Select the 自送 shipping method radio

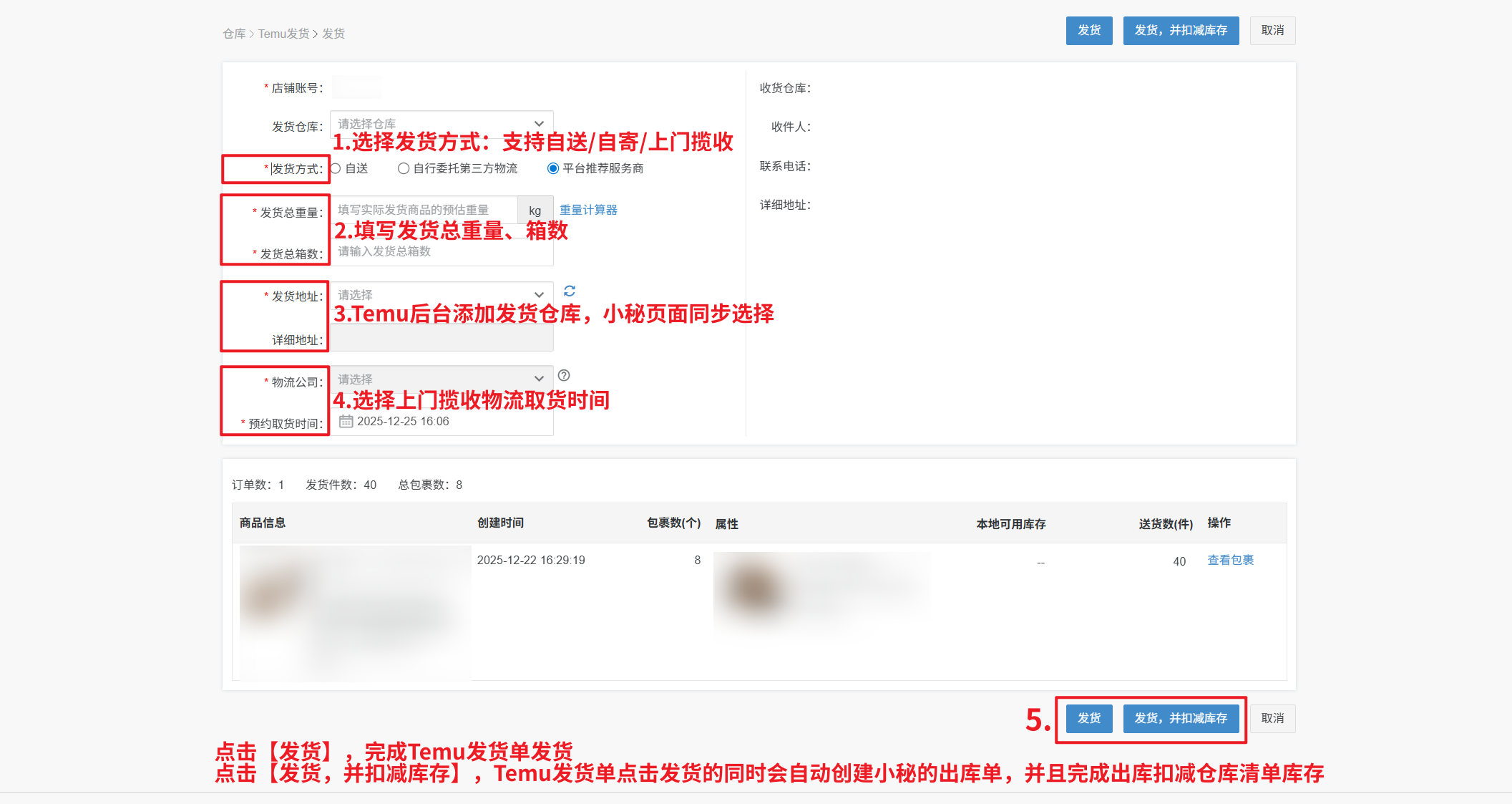(x=336, y=168)
